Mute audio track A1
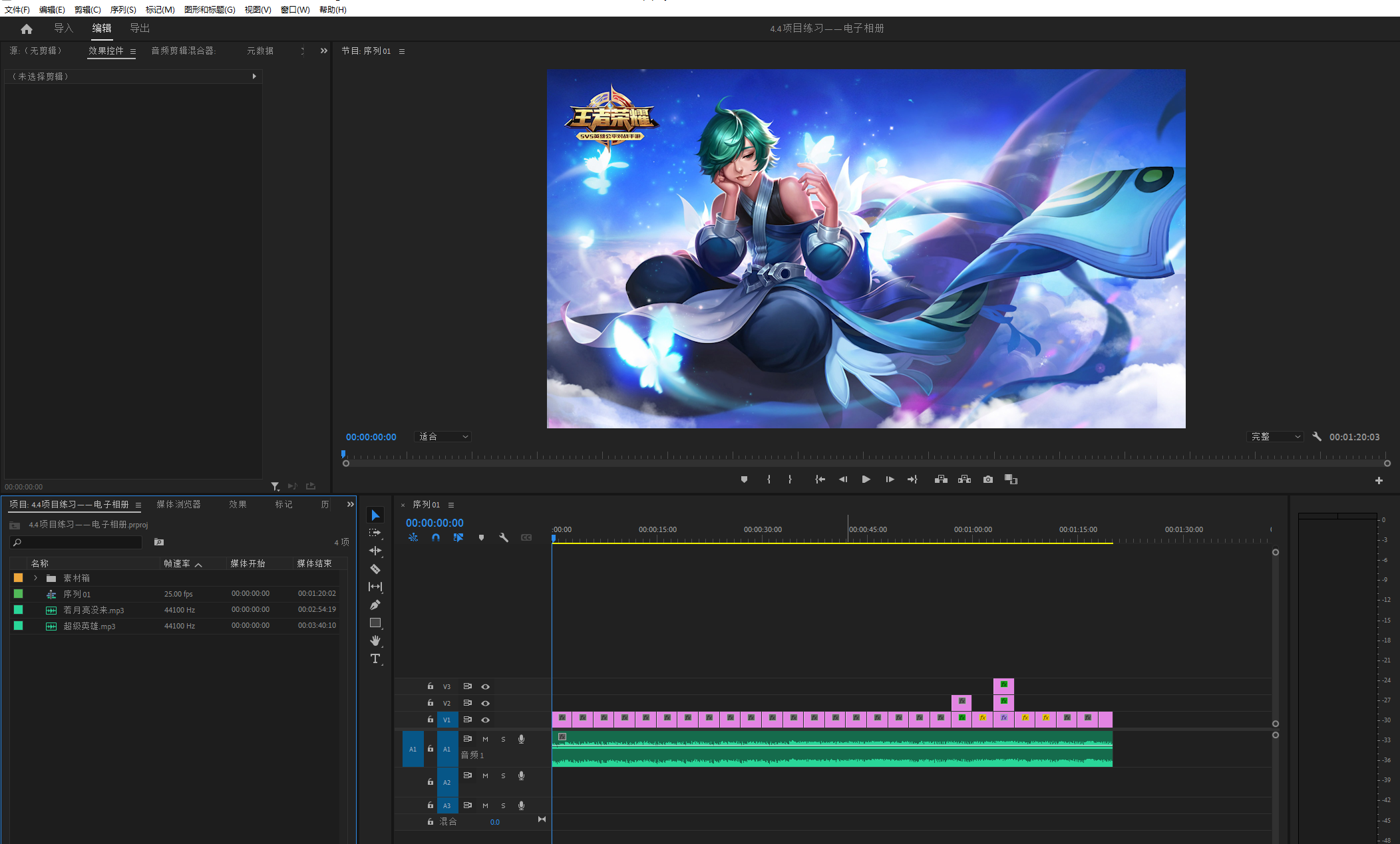Viewport: 1400px width, 844px height. pyautogui.click(x=485, y=739)
